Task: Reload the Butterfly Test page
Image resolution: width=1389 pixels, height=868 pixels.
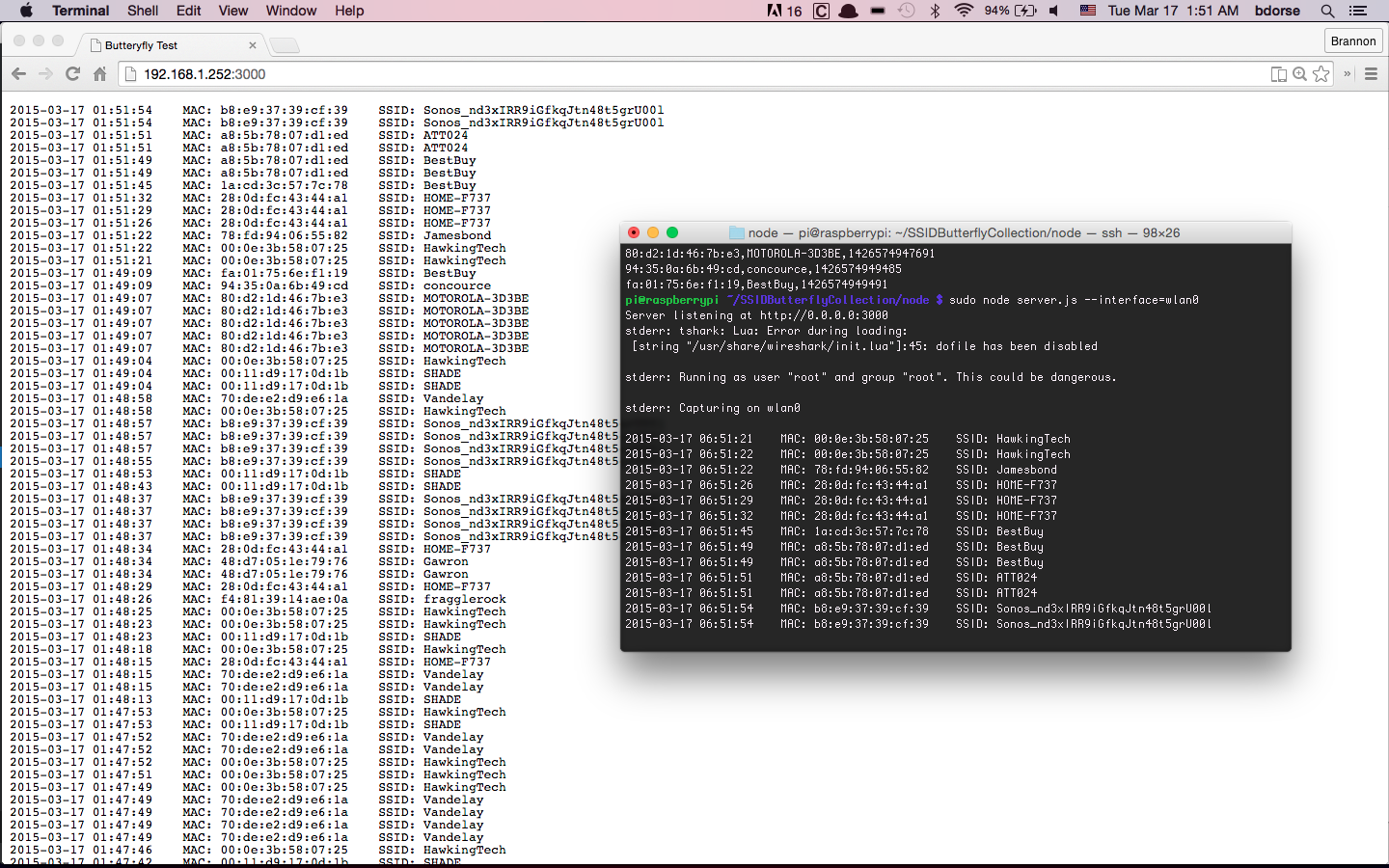Action: point(72,74)
